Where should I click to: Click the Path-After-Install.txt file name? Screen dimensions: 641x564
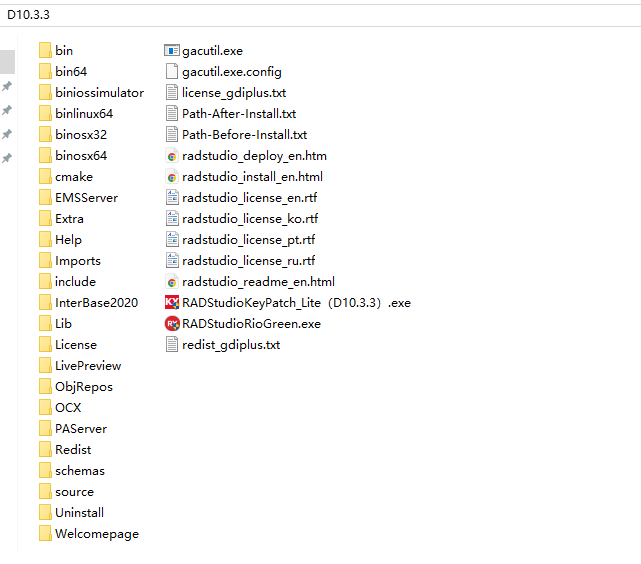point(239,114)
